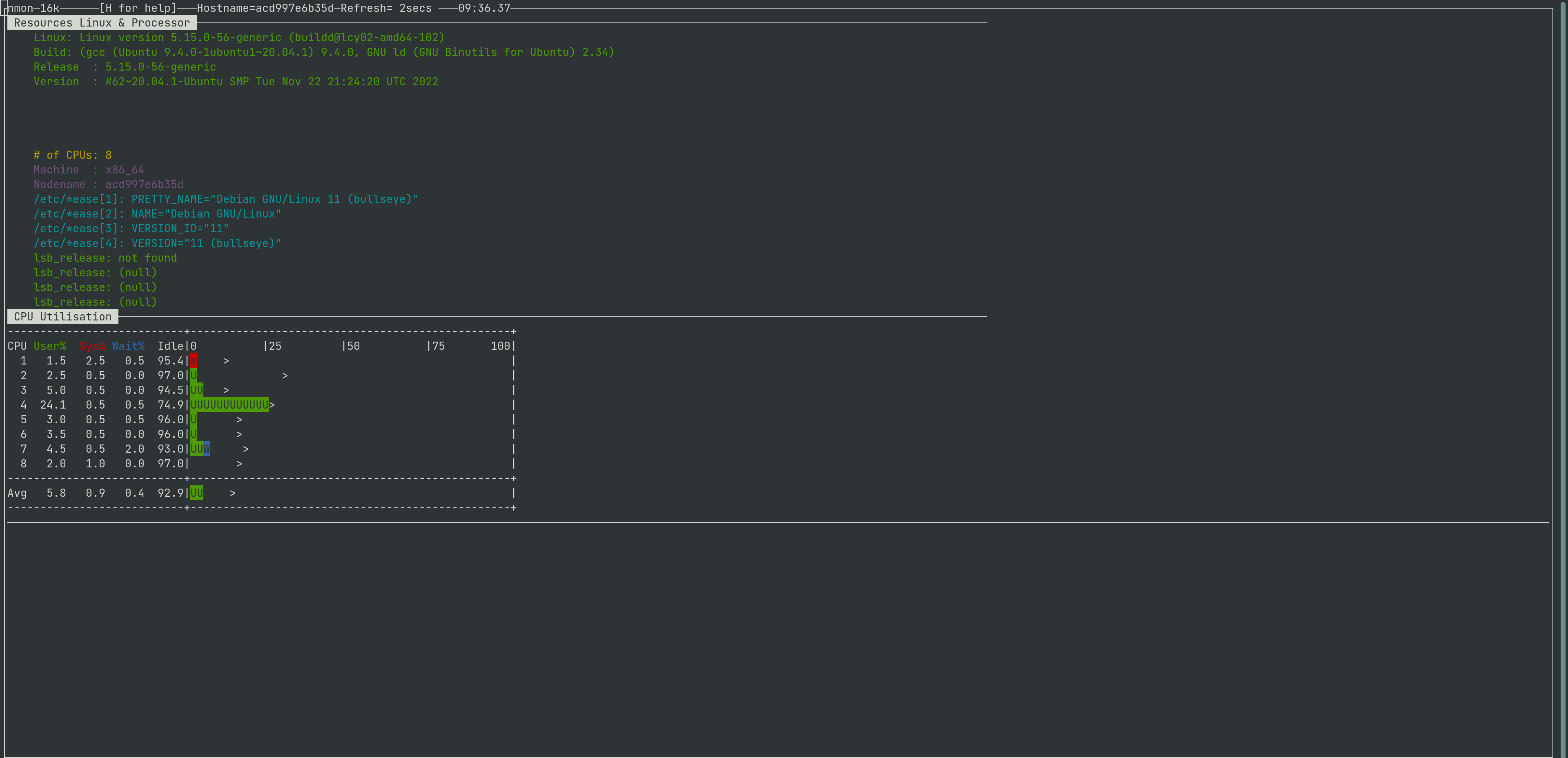Click the Idle column header
This screenshot has height=758, width=1568.
click(170, 346)
